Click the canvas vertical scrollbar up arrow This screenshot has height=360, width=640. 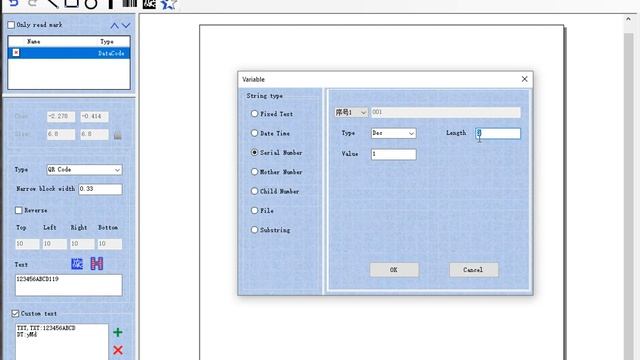click(629, 19)
